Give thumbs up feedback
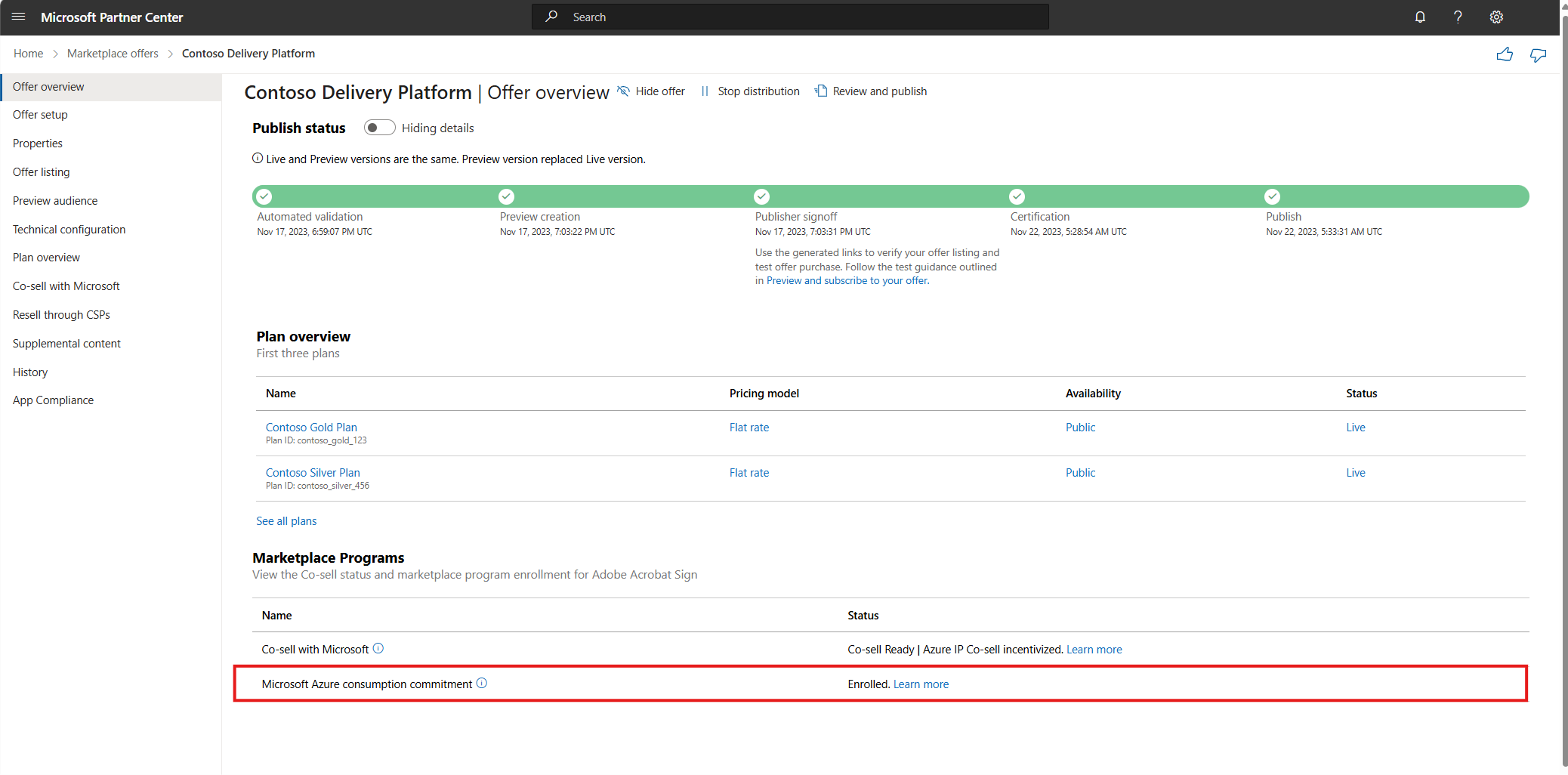The image size is (1568, 775). (x=1505, y=54)
